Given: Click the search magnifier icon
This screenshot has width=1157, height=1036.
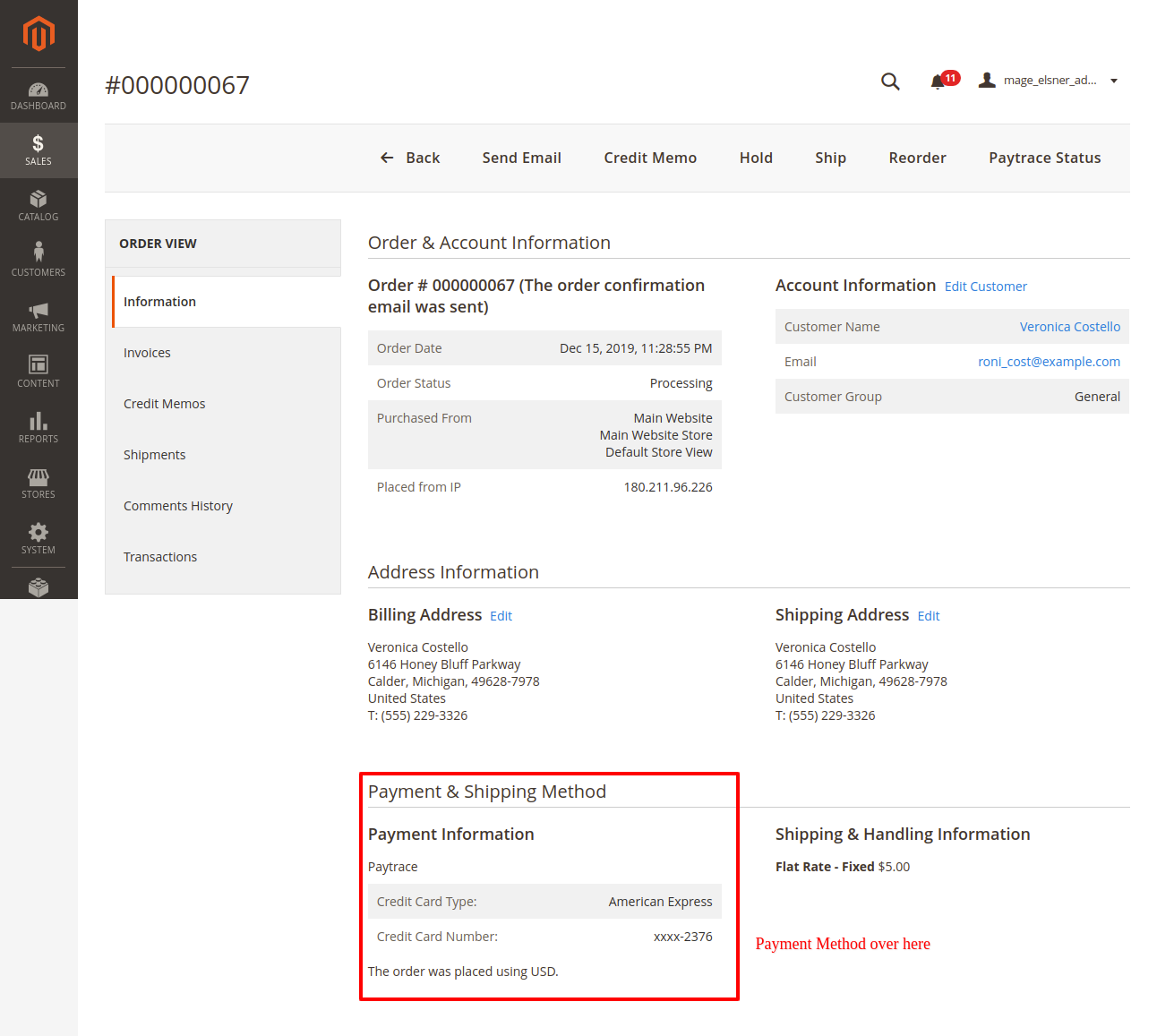Looking at the screenshot, I should point(890,81).
